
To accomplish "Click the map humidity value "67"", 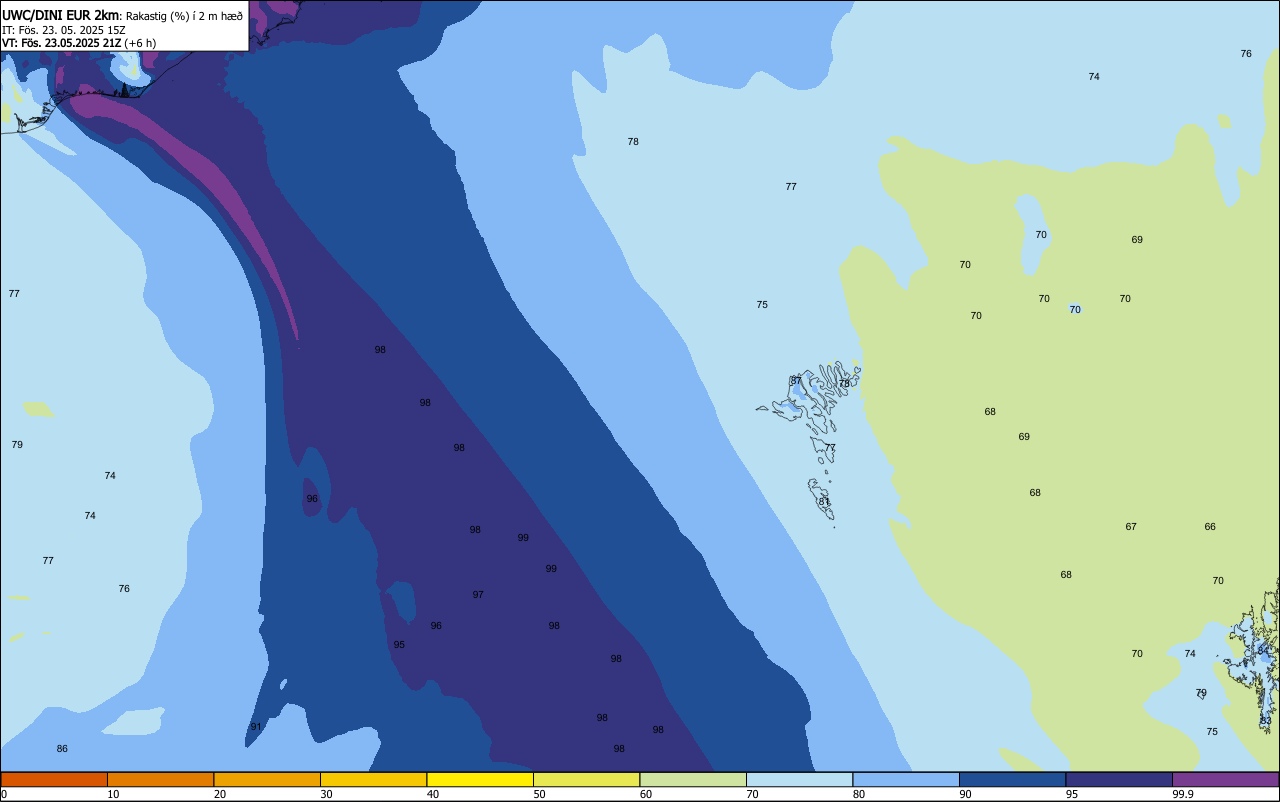I will (x=1131, y=527).
